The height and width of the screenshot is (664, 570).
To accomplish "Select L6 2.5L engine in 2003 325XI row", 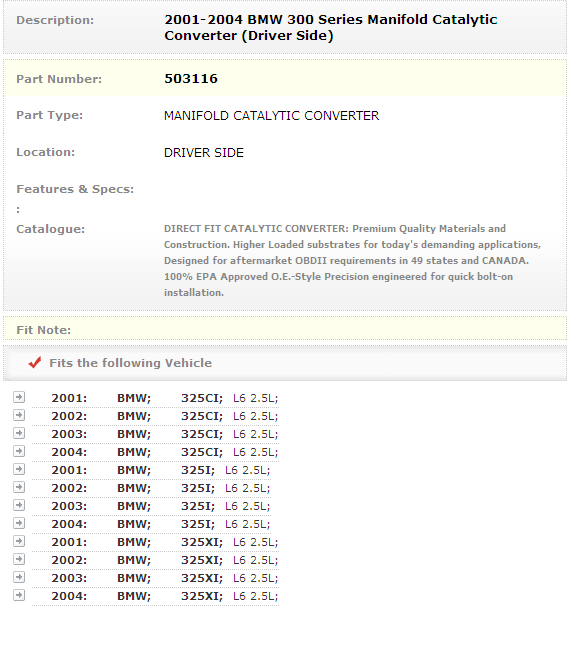I will coord(255,578).
